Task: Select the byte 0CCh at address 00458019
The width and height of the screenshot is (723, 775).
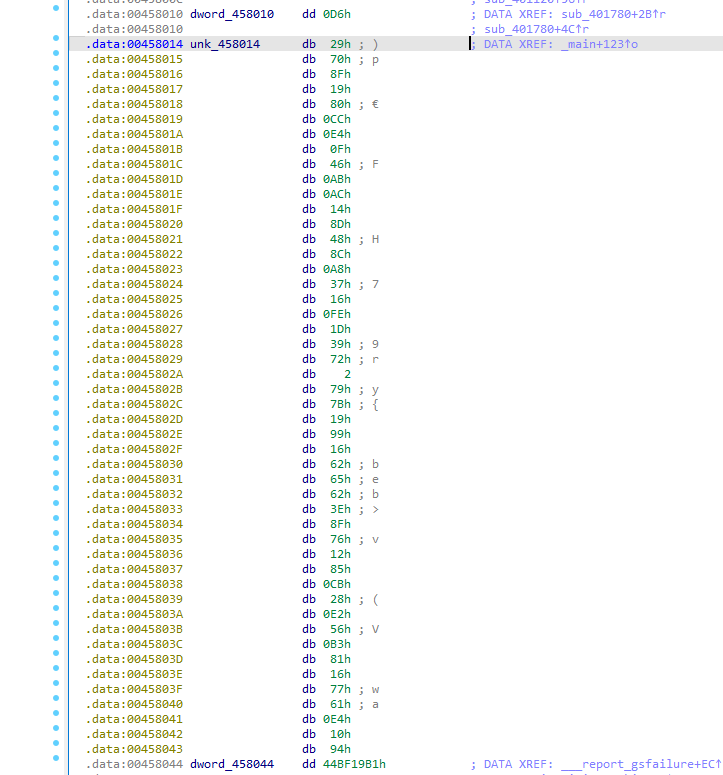Action: (336, 119)
